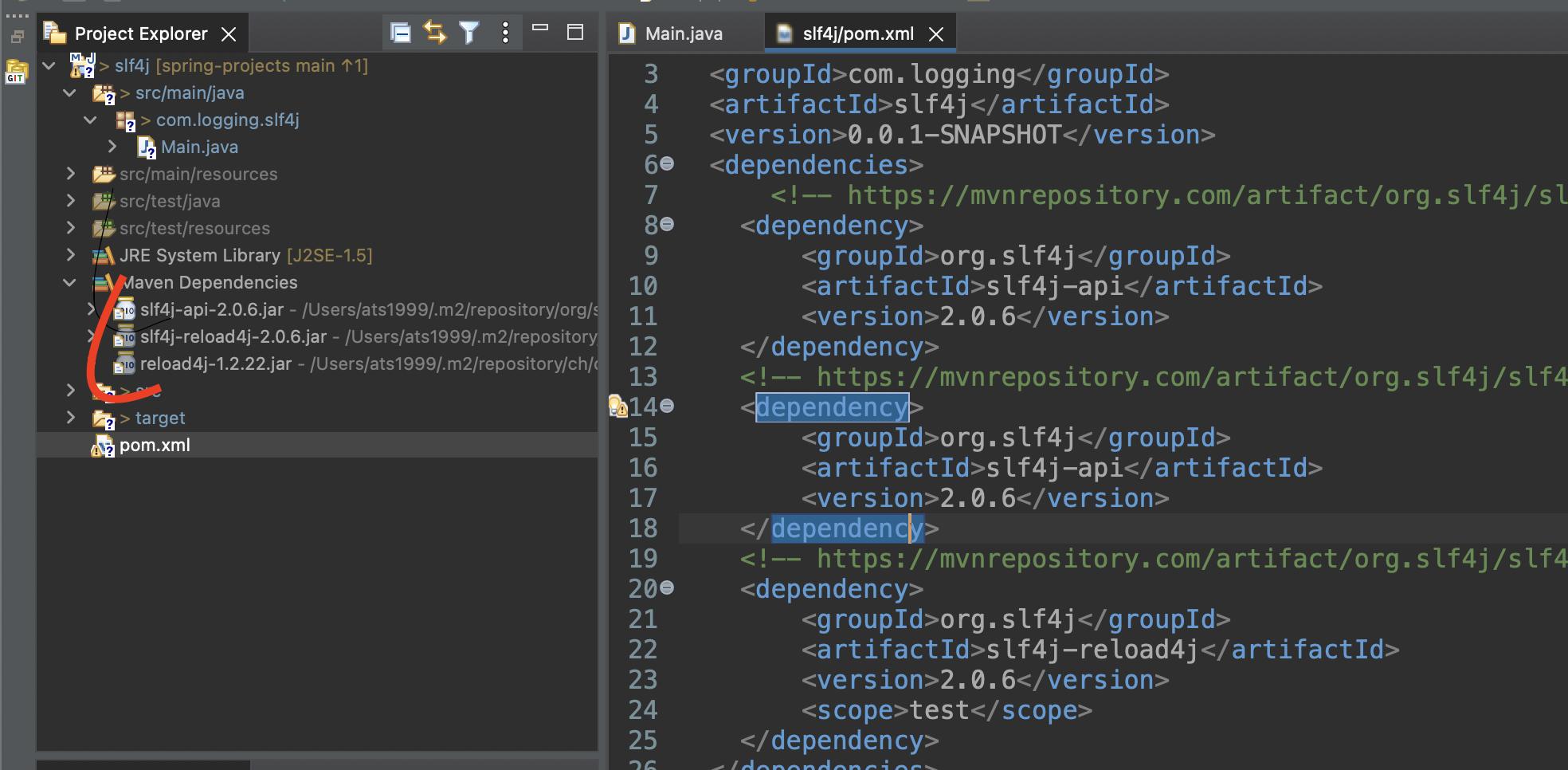Open Project Explorer view menu (three dots)
The width and height of the screenshot is (1568, 770).
point(505,33)
